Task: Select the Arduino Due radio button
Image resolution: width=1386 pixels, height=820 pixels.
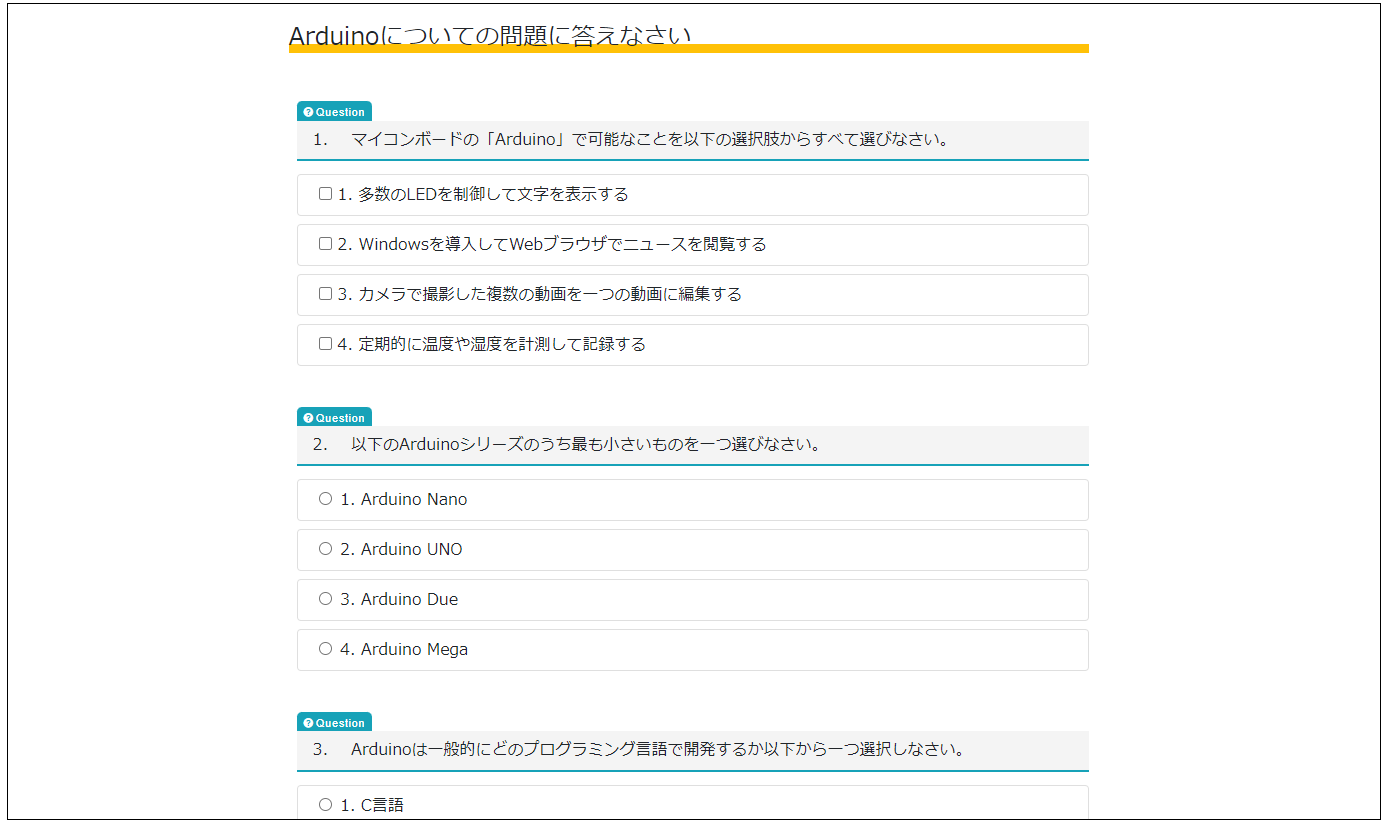Action: pos(325,599)
